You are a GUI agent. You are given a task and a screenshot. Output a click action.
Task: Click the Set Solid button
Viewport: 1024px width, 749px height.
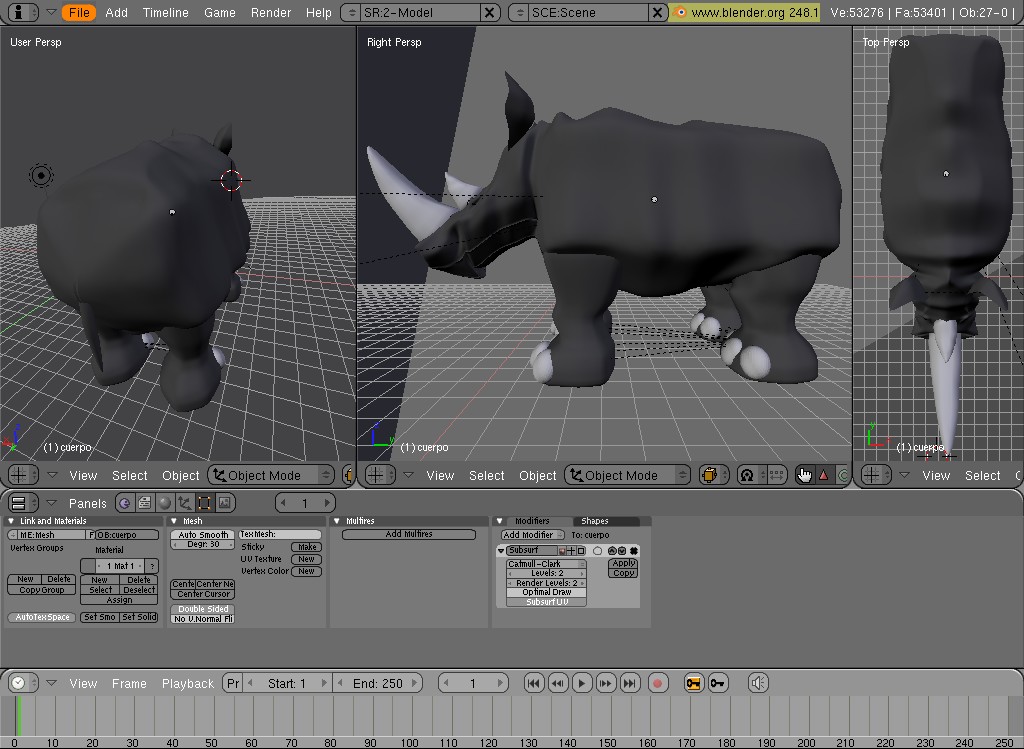[x=139, y=616]
